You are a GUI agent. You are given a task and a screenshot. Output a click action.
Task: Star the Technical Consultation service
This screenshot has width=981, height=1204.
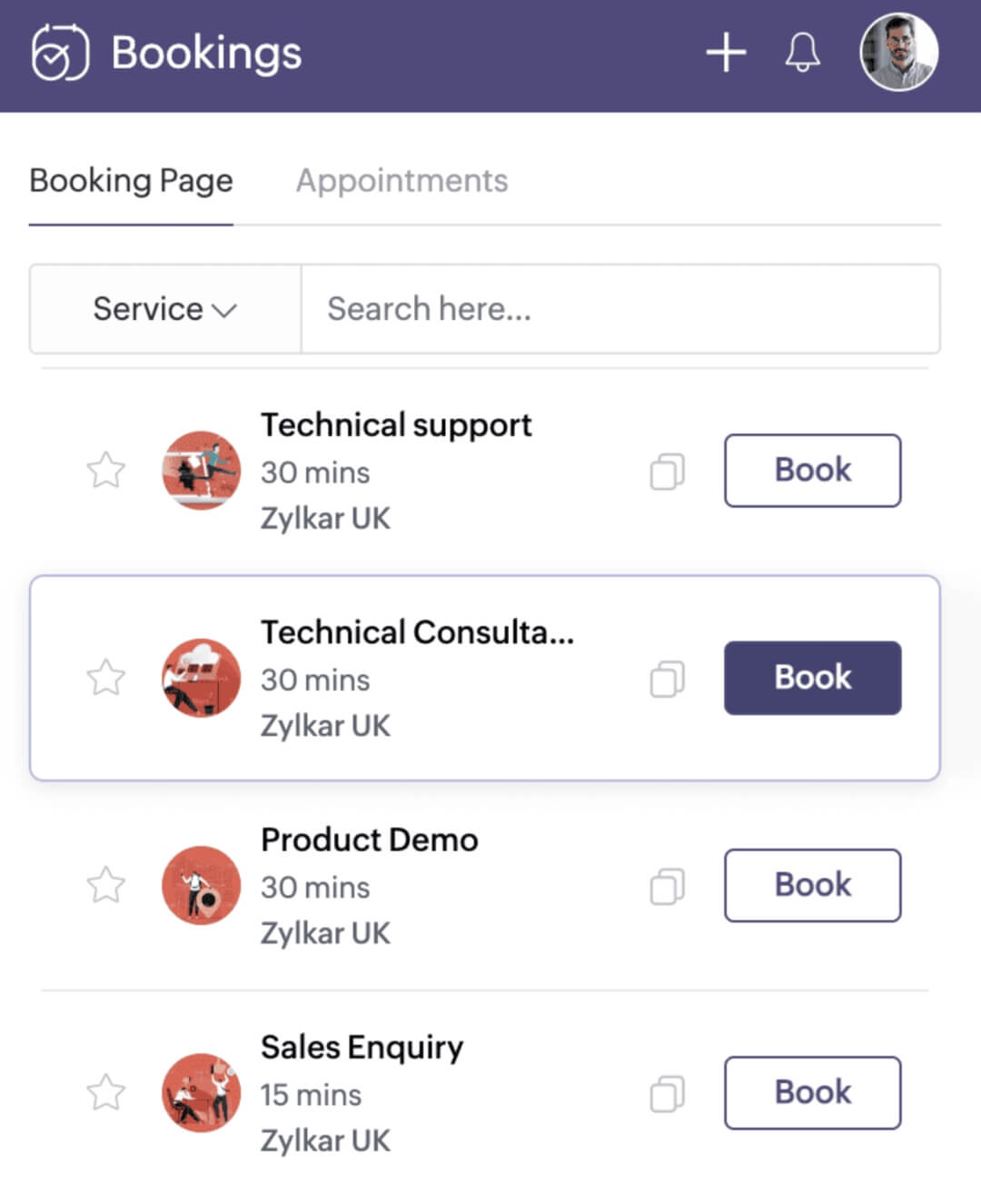click(106, 678)
